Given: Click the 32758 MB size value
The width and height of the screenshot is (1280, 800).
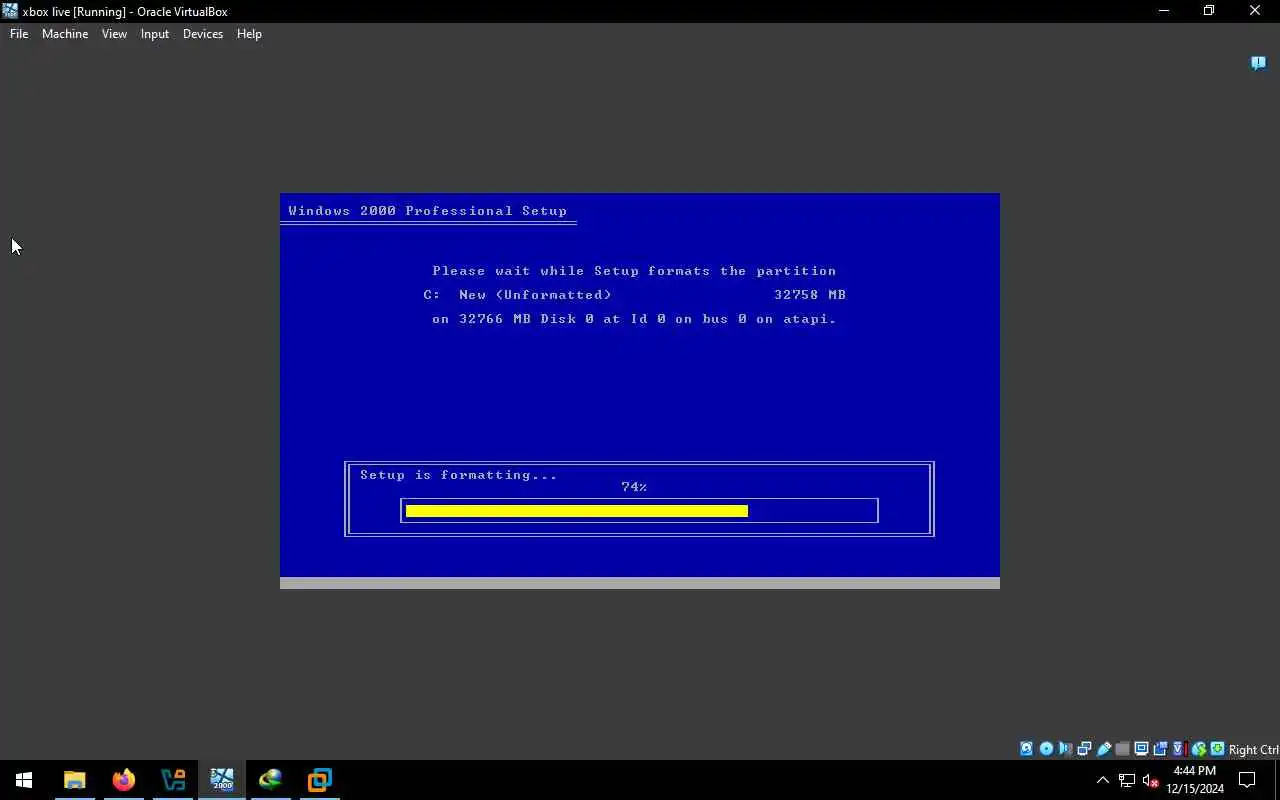Looking at the screenshot, I should tap(810, 295).
